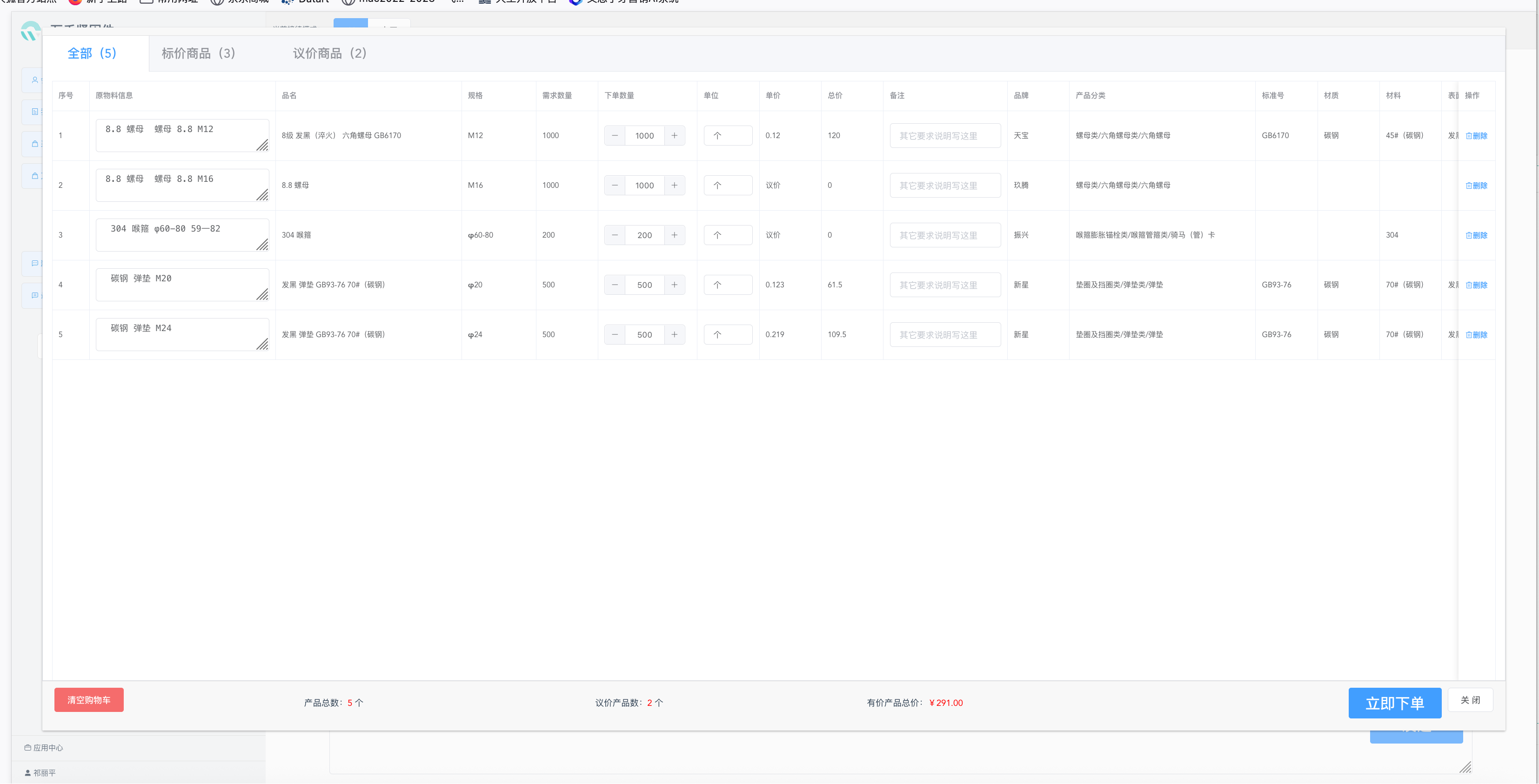Open unit selector for 弹垫 M24 row
Viewport: 1539px width, 784px height.
(x=727, y=334)
